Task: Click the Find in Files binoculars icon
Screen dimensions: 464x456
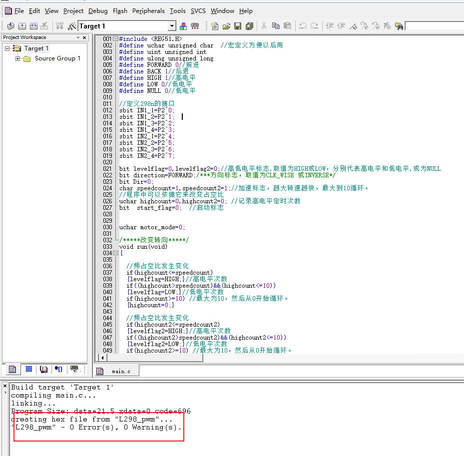Action: pyautogui.click(x=399, y=26)
